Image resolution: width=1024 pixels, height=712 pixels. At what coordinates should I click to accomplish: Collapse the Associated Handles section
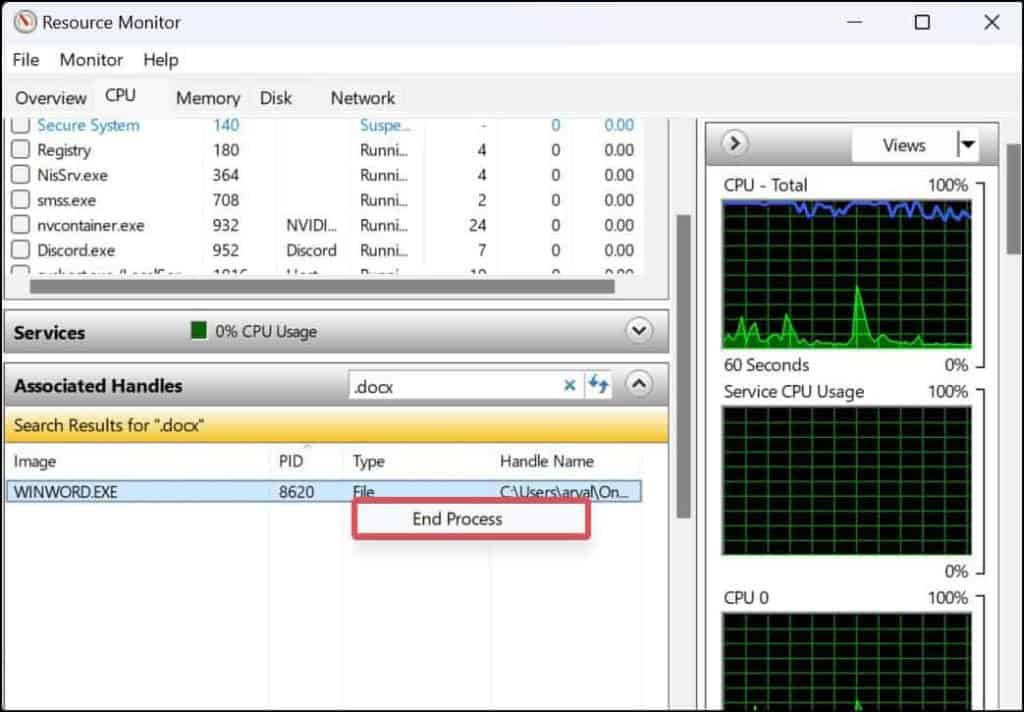click(638, 384)
